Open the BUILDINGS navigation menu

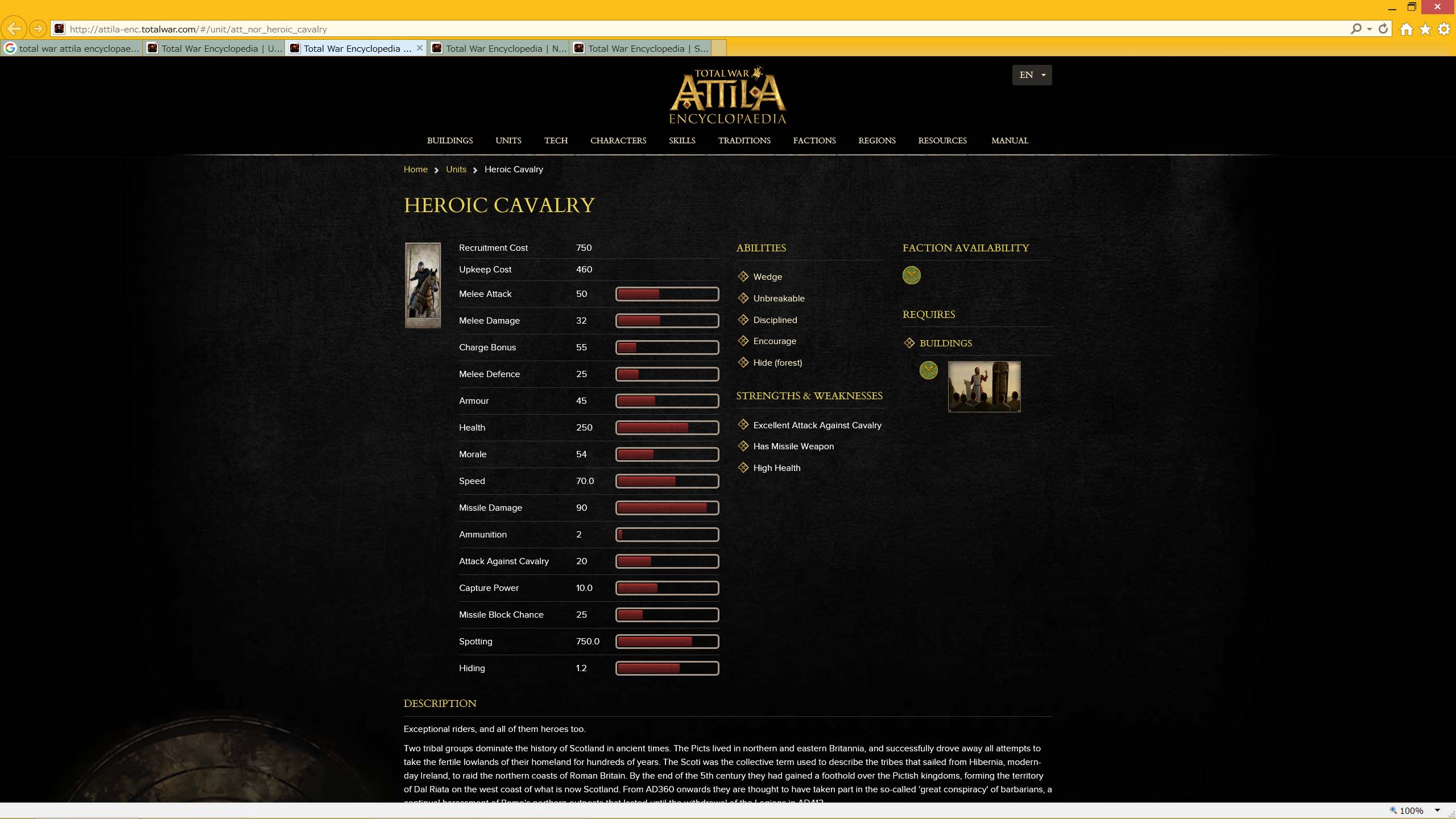pyautogui.click(x=450, y=140)
